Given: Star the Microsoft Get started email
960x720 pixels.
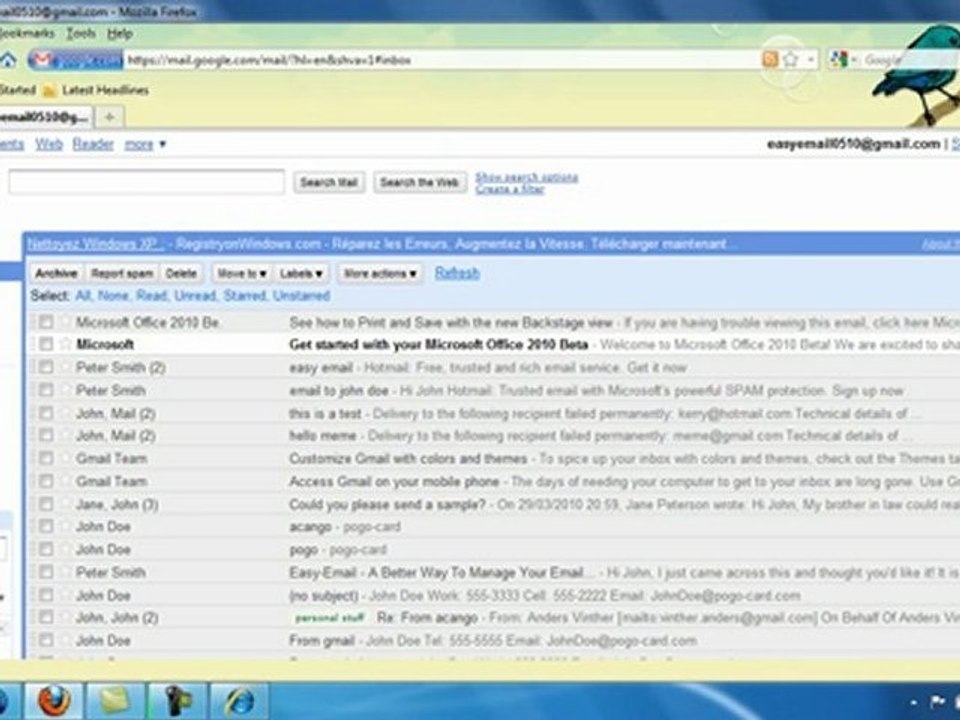Looking at the screenshot, I should pos(66,344).
